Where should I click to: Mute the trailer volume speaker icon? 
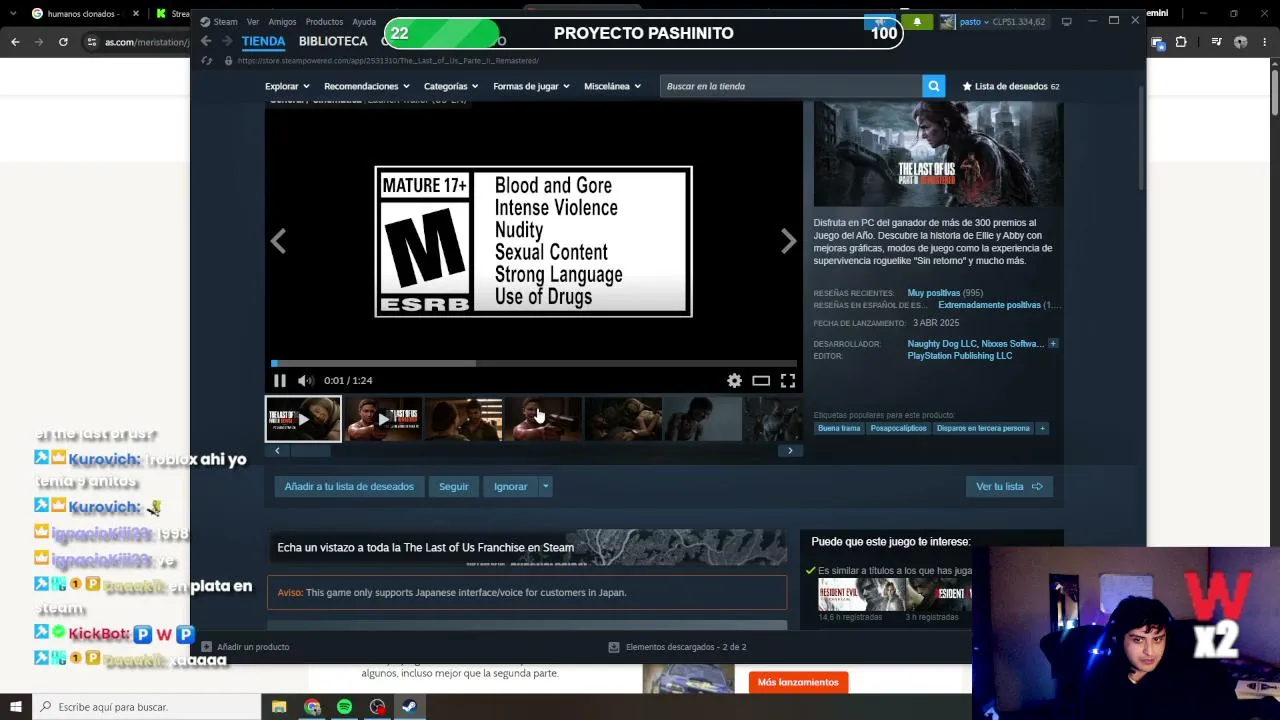tap(305, 380)
